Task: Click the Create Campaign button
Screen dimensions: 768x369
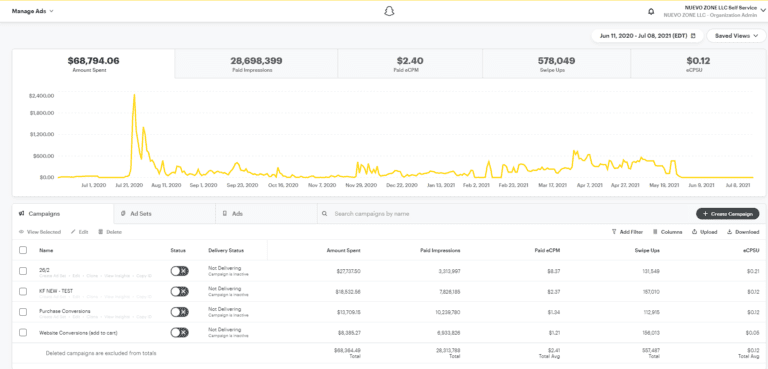Action: pyautogui.click(x=727, y=214)
